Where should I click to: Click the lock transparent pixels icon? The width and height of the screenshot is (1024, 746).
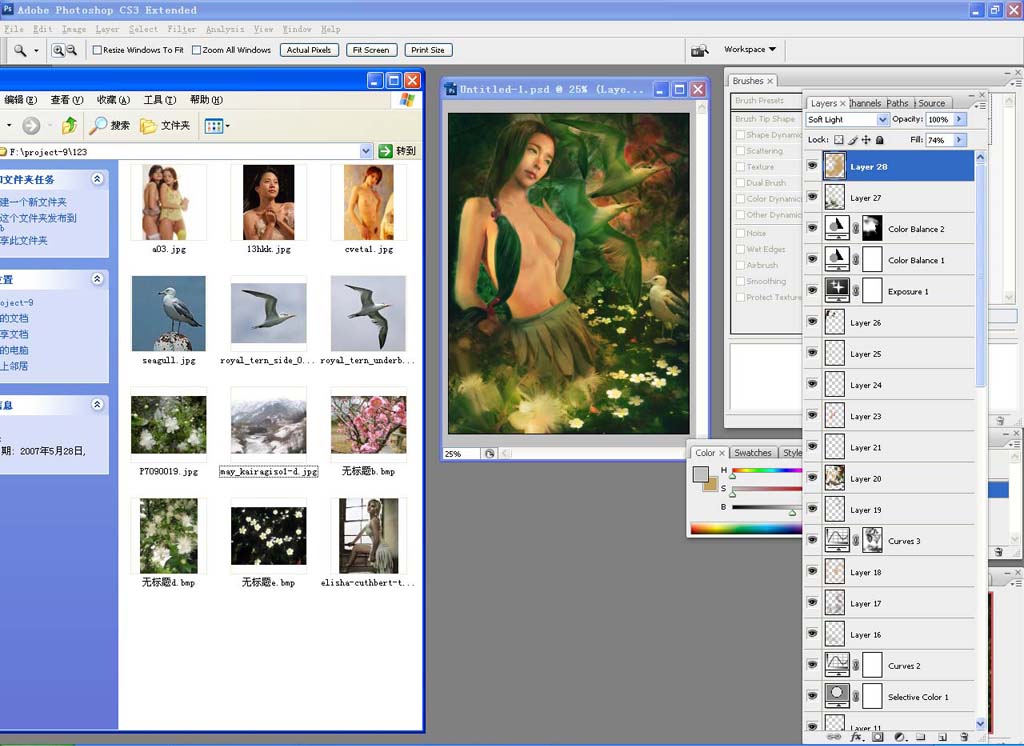(x=839, y=140)
